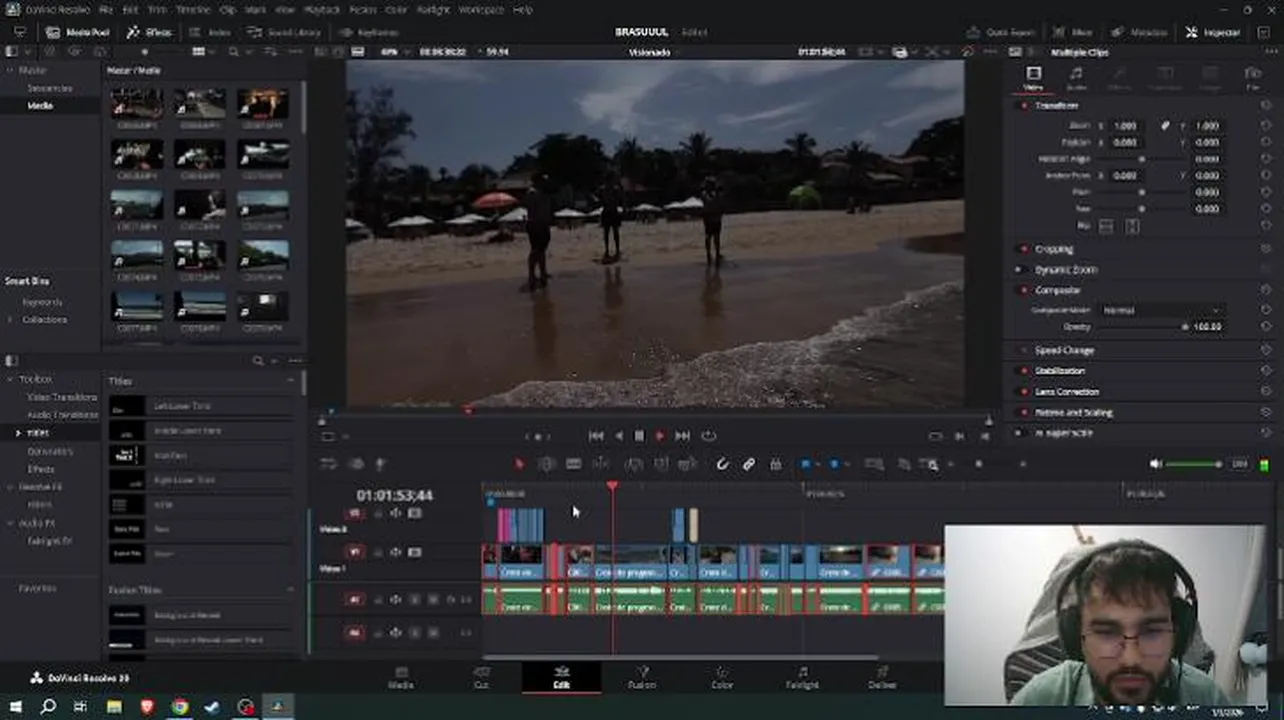Stop playback in the viewer

(x=639, y=436)
